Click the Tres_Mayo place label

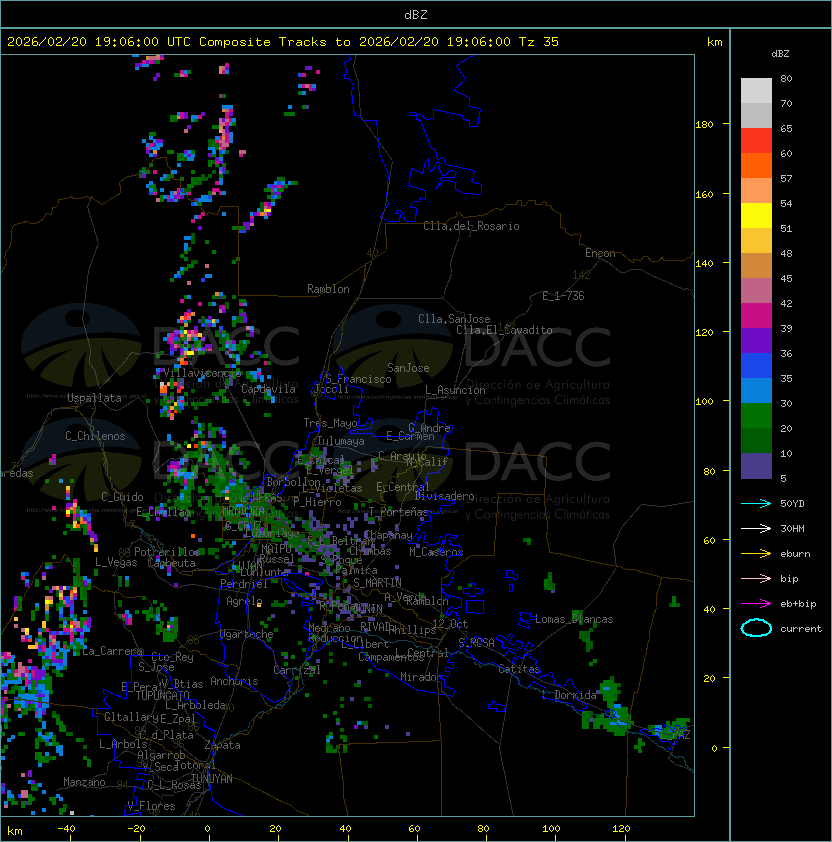tap(330, 423)
